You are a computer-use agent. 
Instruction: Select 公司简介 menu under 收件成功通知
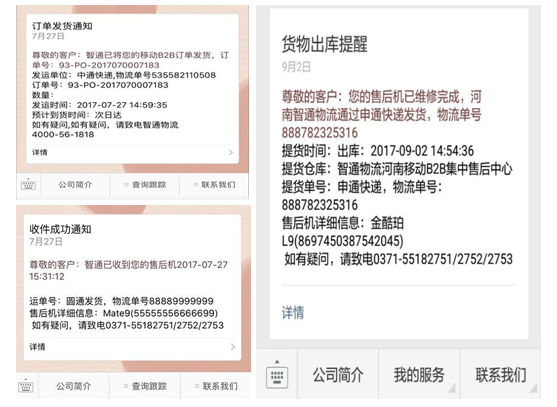click(74, 386)
